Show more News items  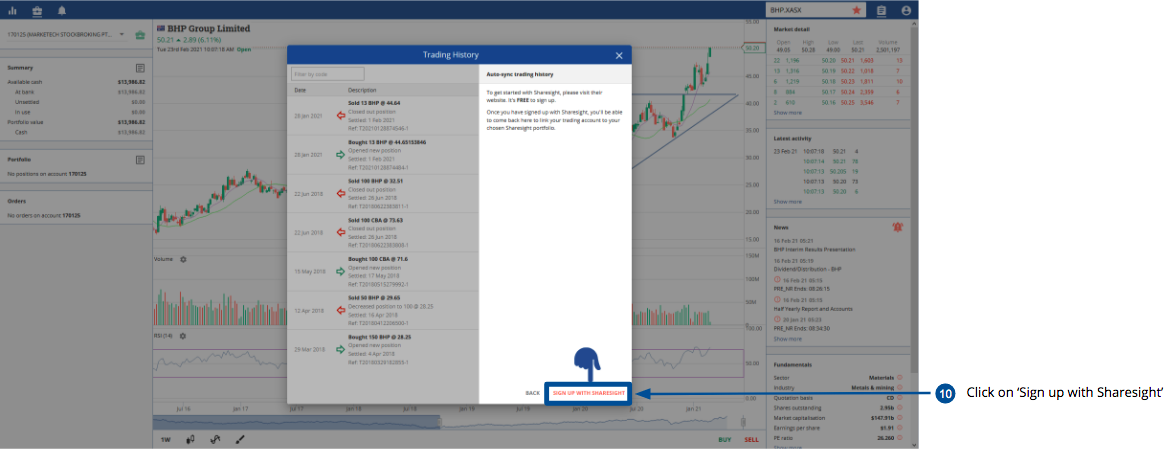tap(788, 338)
